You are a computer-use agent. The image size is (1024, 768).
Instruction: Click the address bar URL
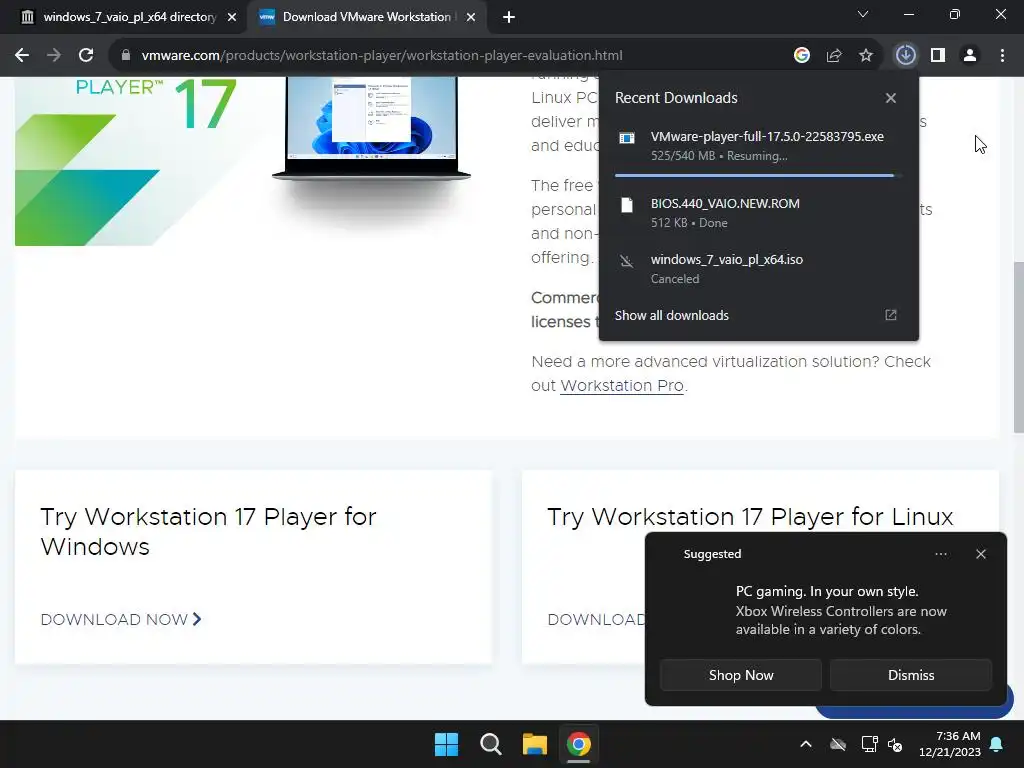click(382, 56)
